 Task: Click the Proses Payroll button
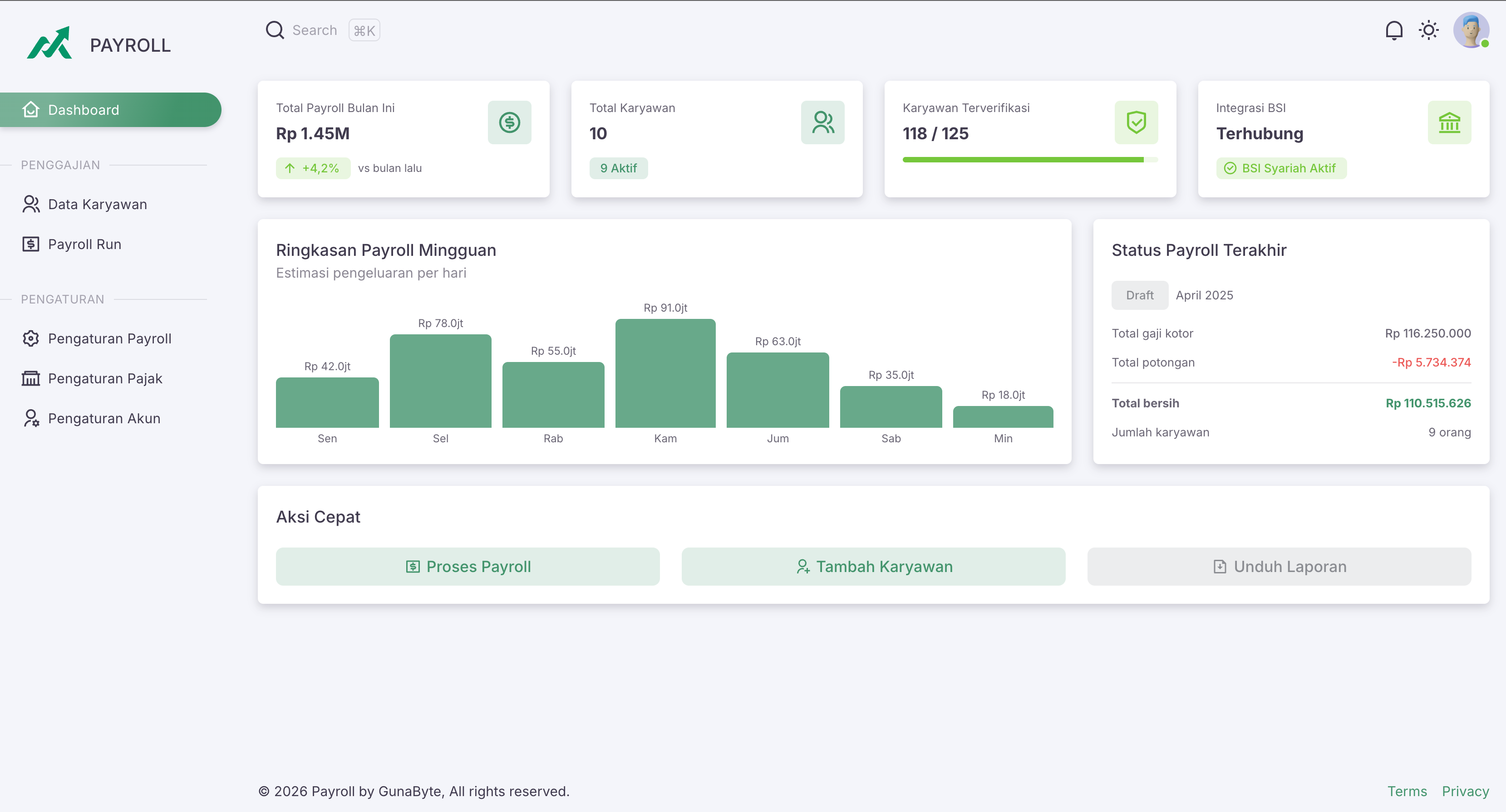[468, 567]
